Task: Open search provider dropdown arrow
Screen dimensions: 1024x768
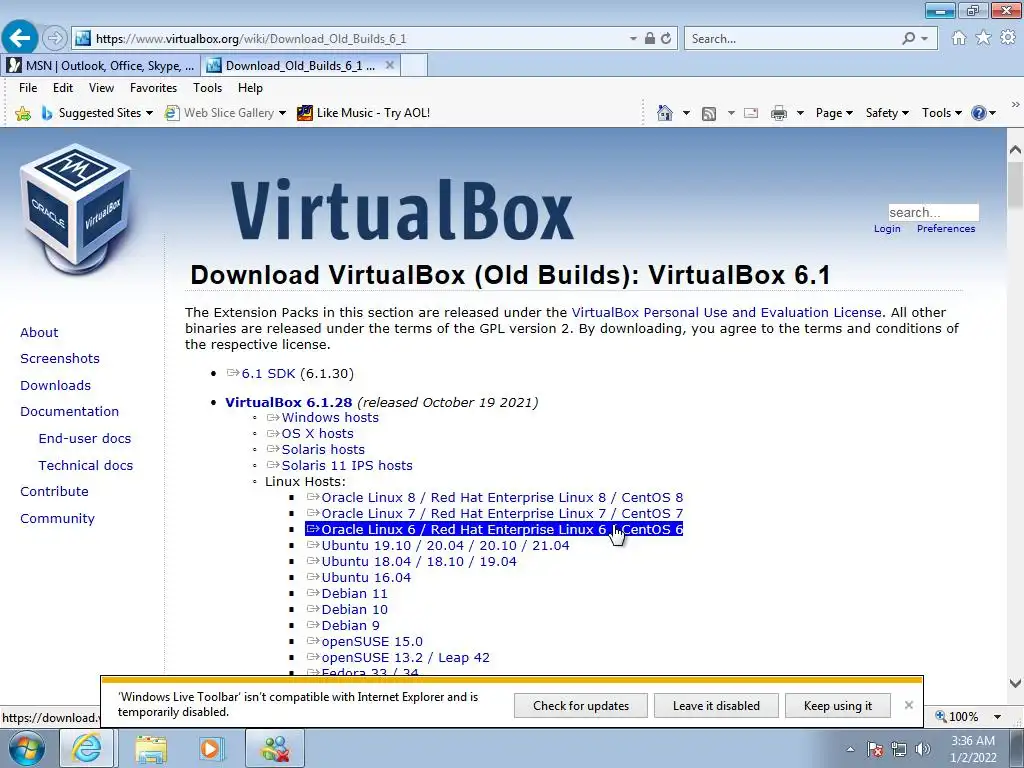Action: 924,39
